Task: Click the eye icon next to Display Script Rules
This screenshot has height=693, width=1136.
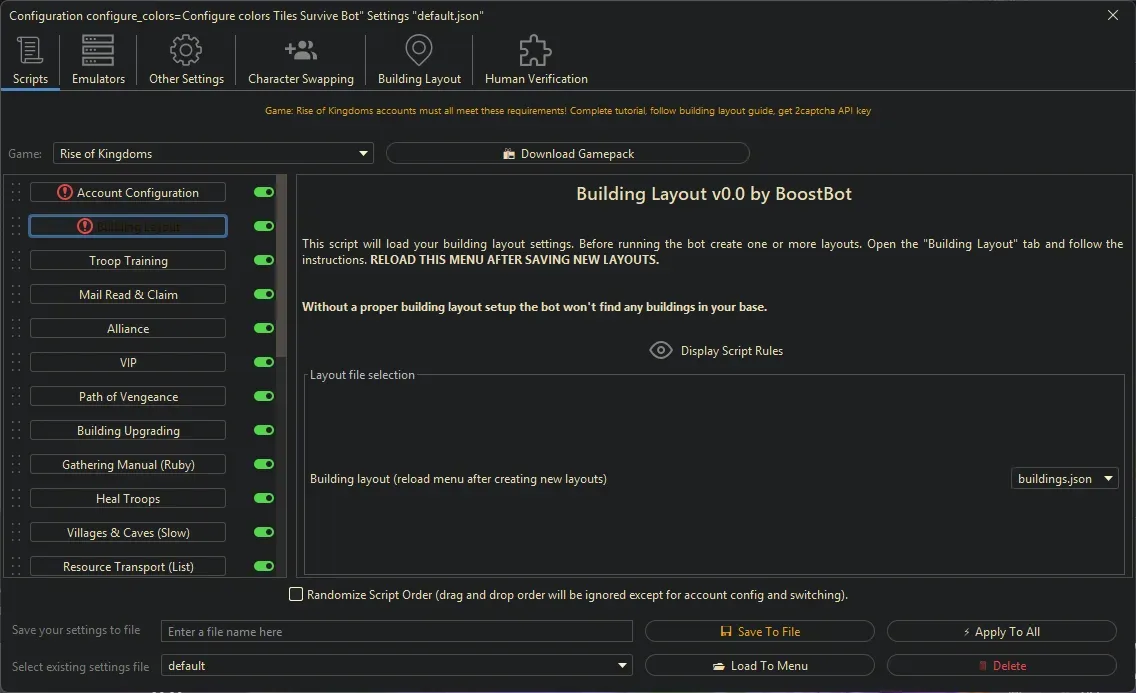Action: pos(660,350)
